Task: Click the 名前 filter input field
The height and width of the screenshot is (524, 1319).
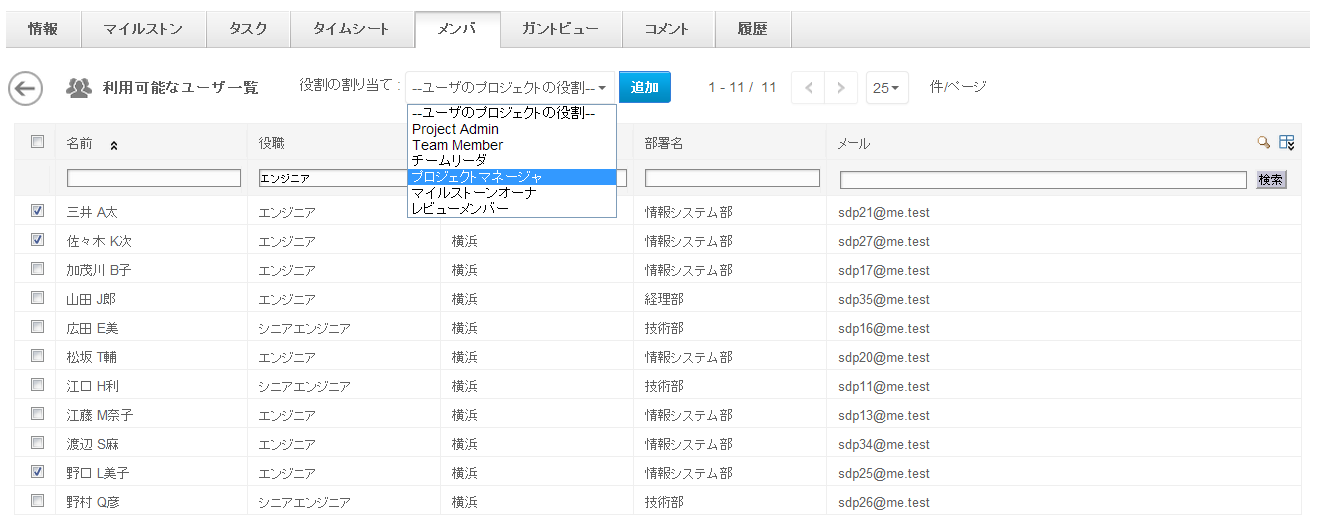Action: point(154,179)
